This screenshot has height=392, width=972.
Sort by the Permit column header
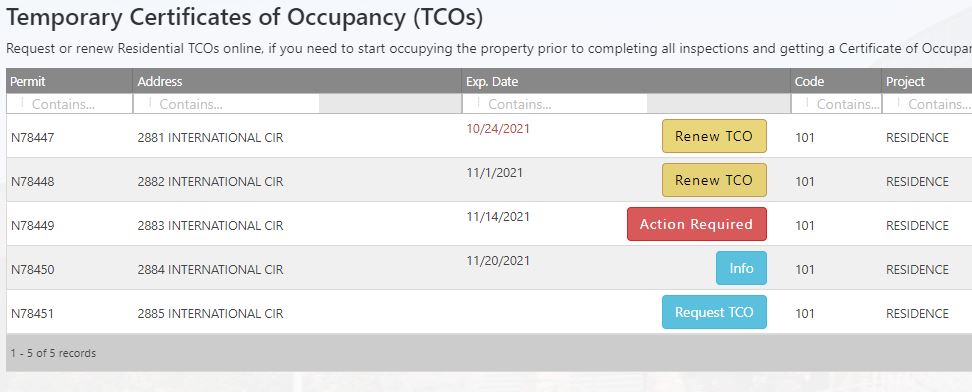[28, 81]
